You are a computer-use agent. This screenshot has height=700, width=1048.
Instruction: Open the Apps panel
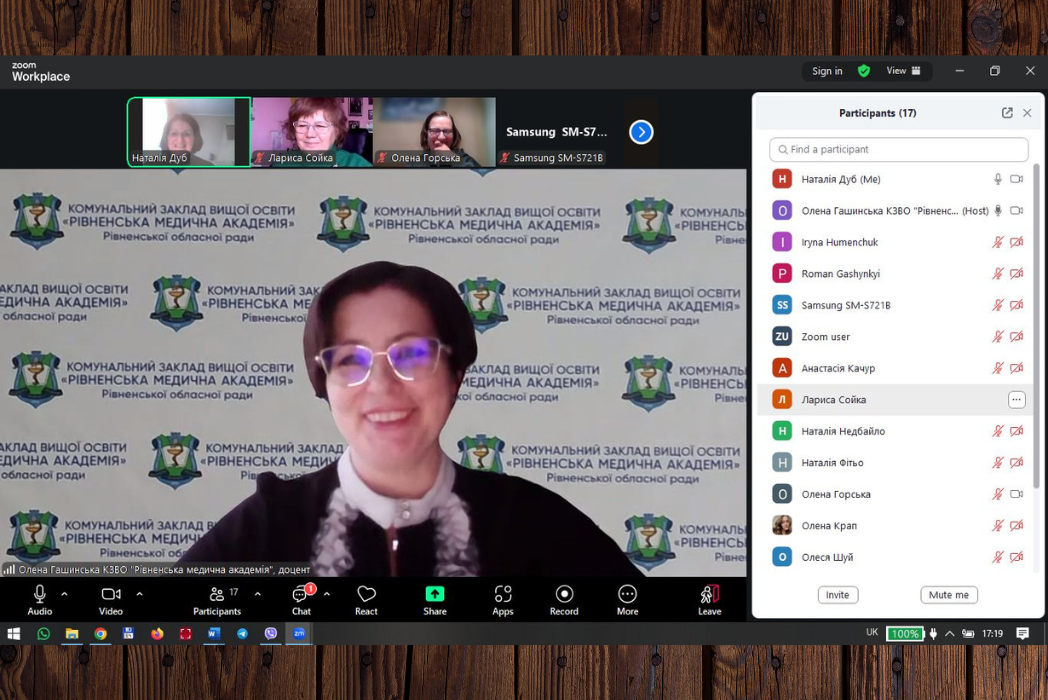coord(502,595)
